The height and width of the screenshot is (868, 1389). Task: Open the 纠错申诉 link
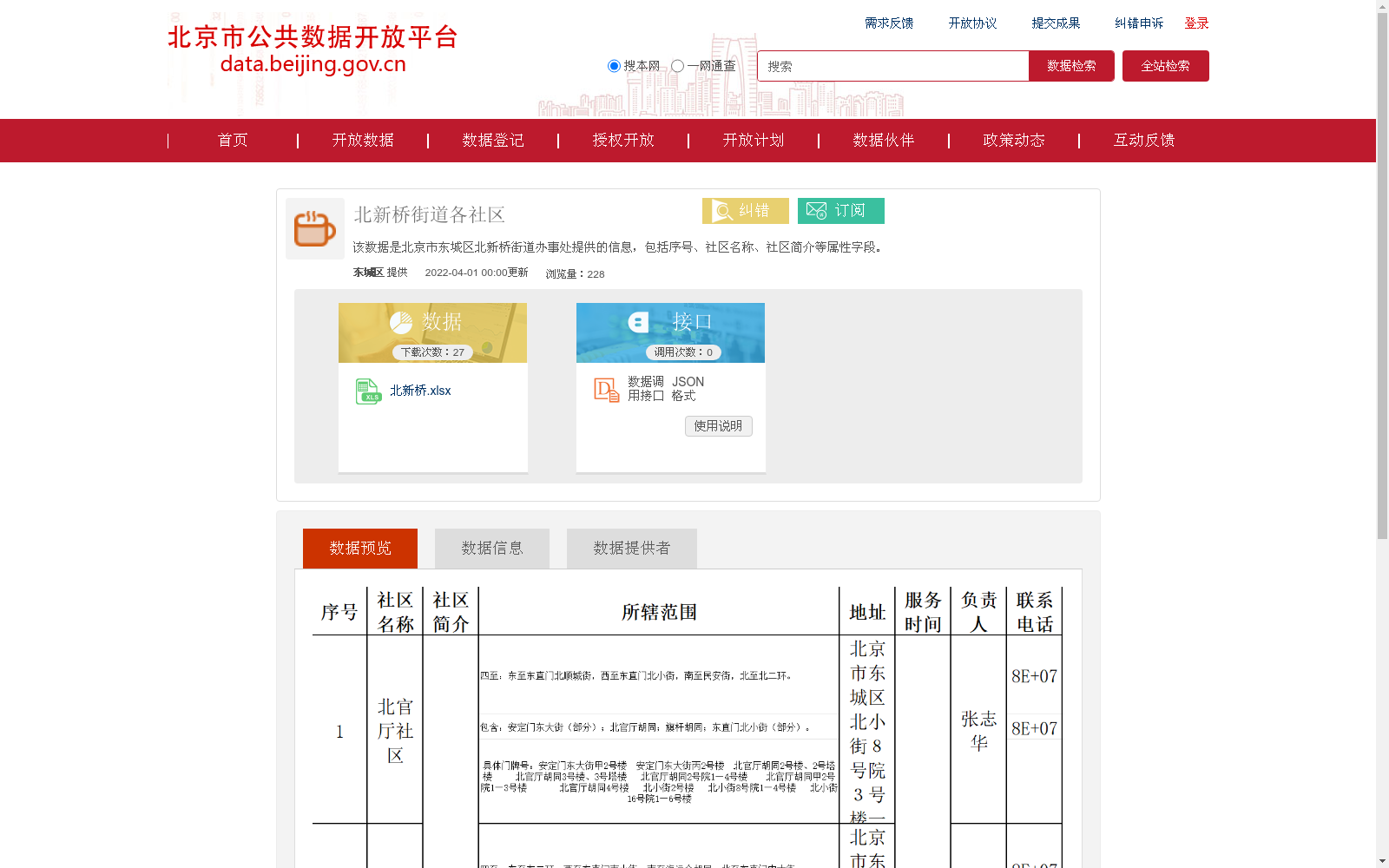click(1139, 23)
